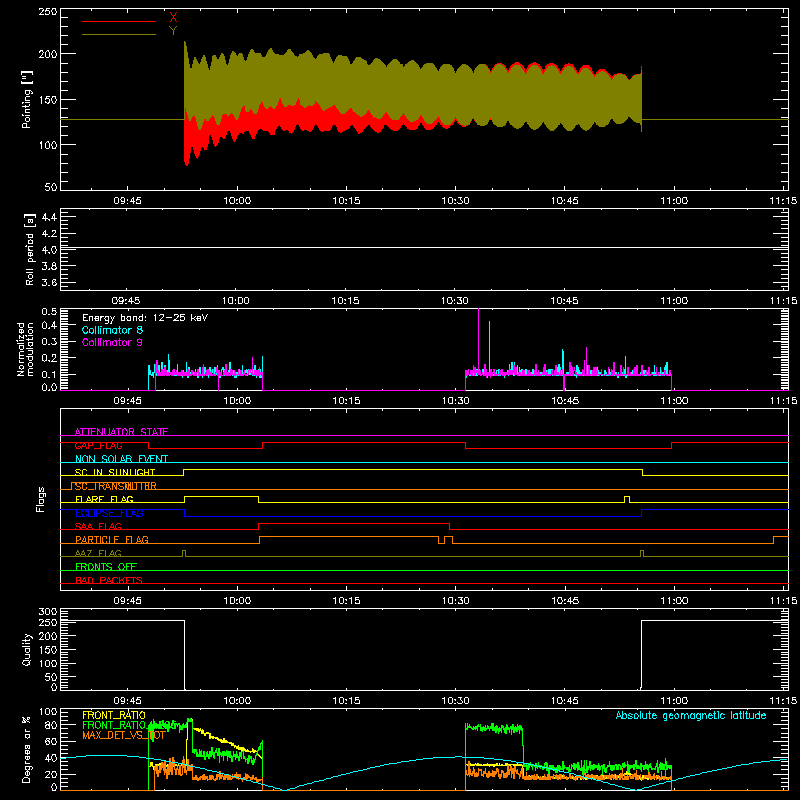Click the SC_IN_SUNLIGHT flag label

[x=115, y=472]
